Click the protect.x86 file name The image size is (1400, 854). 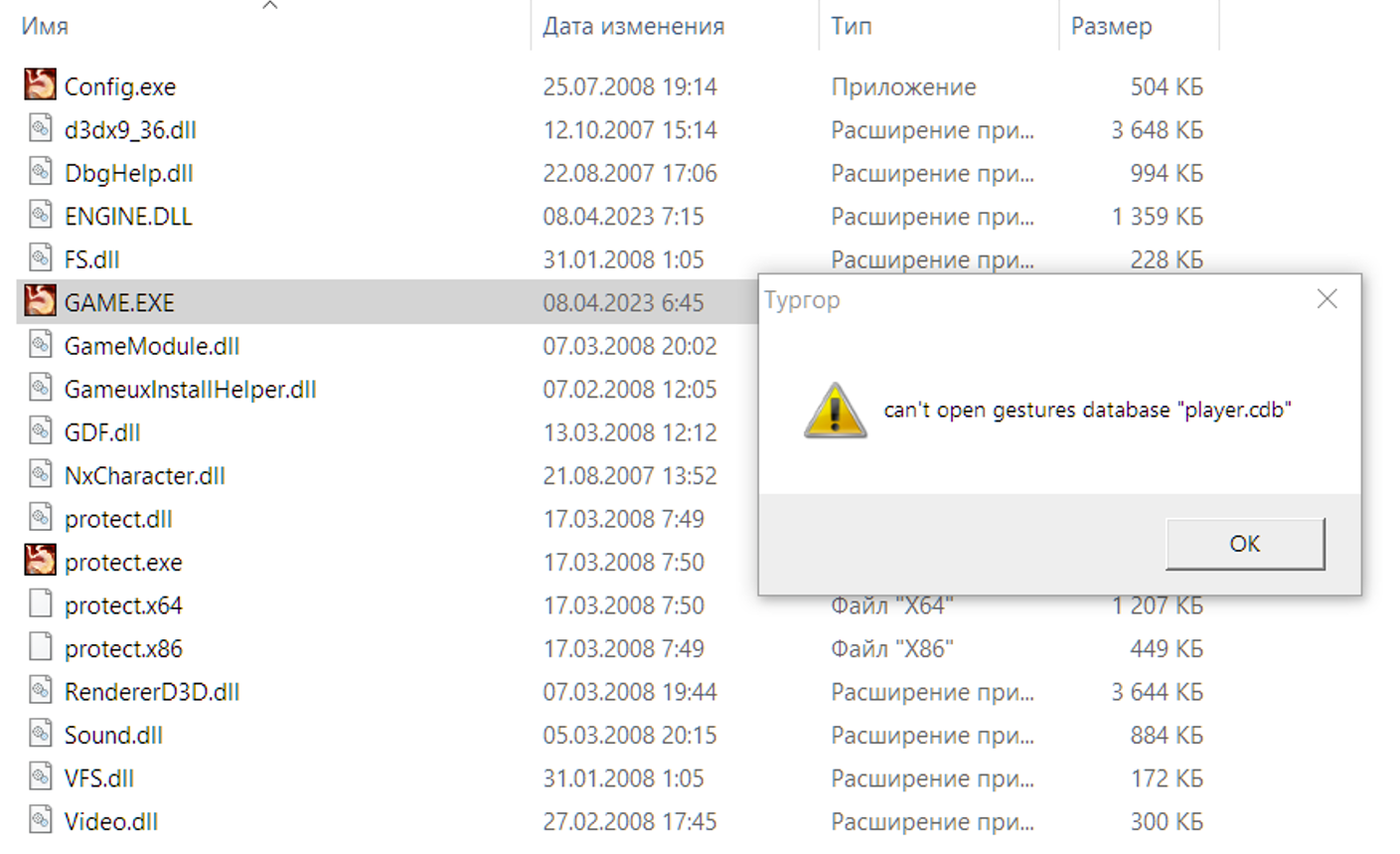(x=123, y=648)
